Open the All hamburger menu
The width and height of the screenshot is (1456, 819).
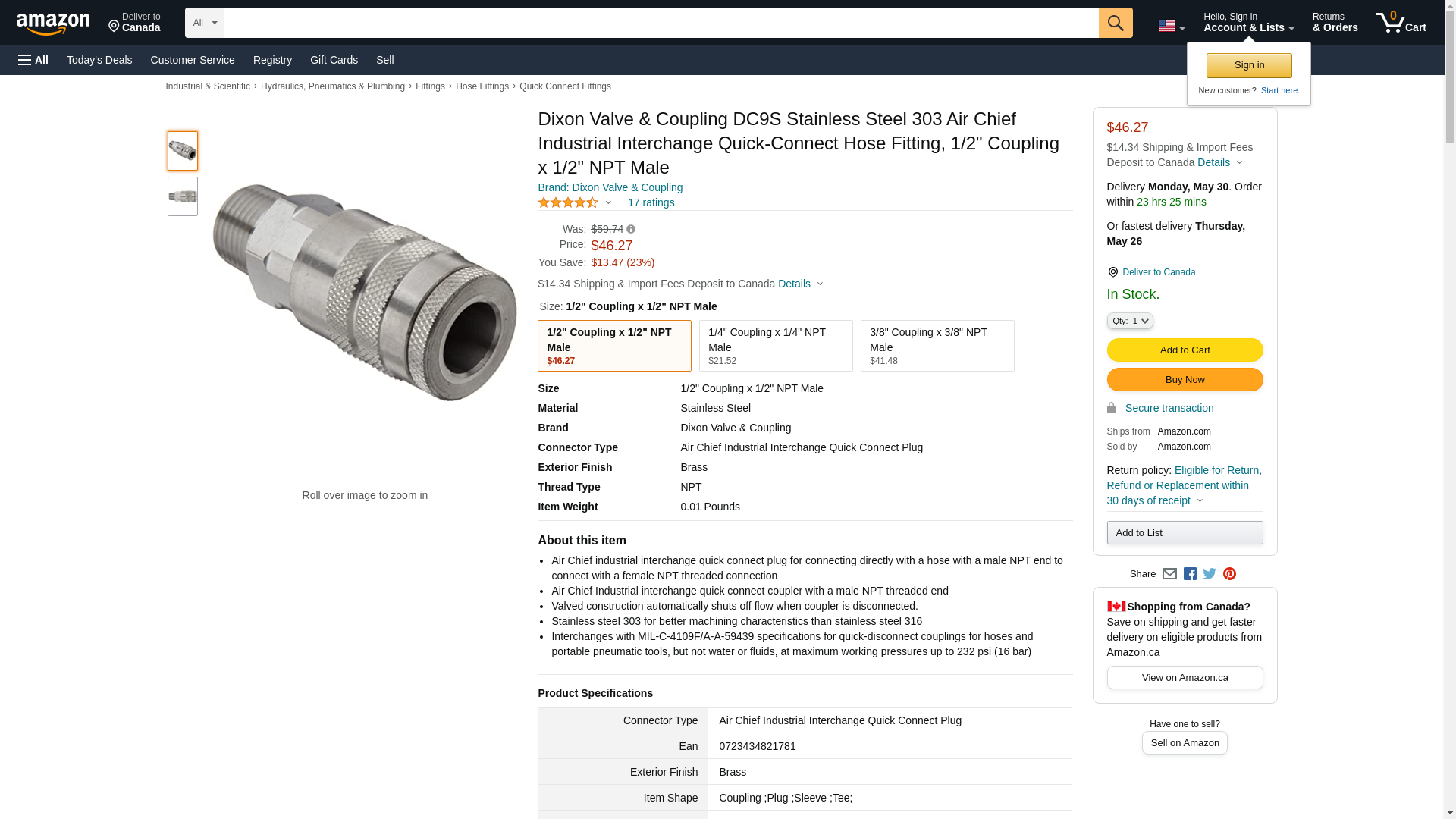(x=33, y=60)
